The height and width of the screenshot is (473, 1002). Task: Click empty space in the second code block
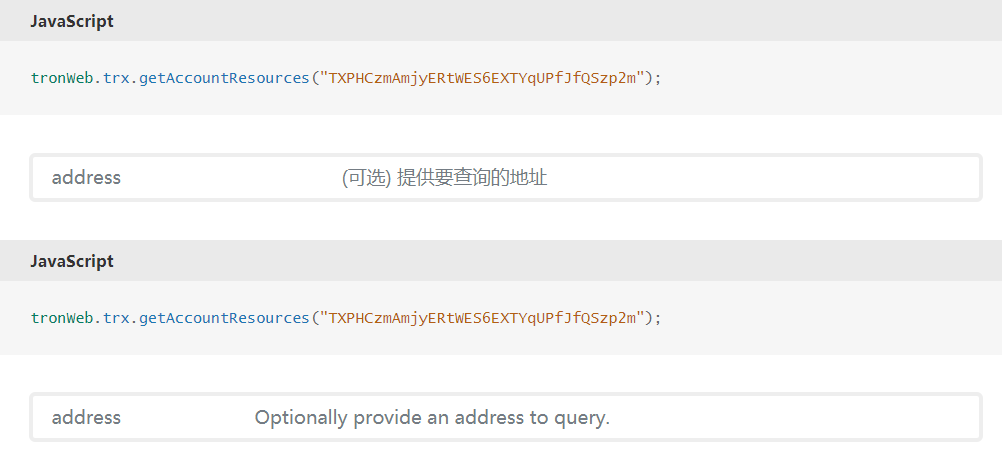(831, 318)
